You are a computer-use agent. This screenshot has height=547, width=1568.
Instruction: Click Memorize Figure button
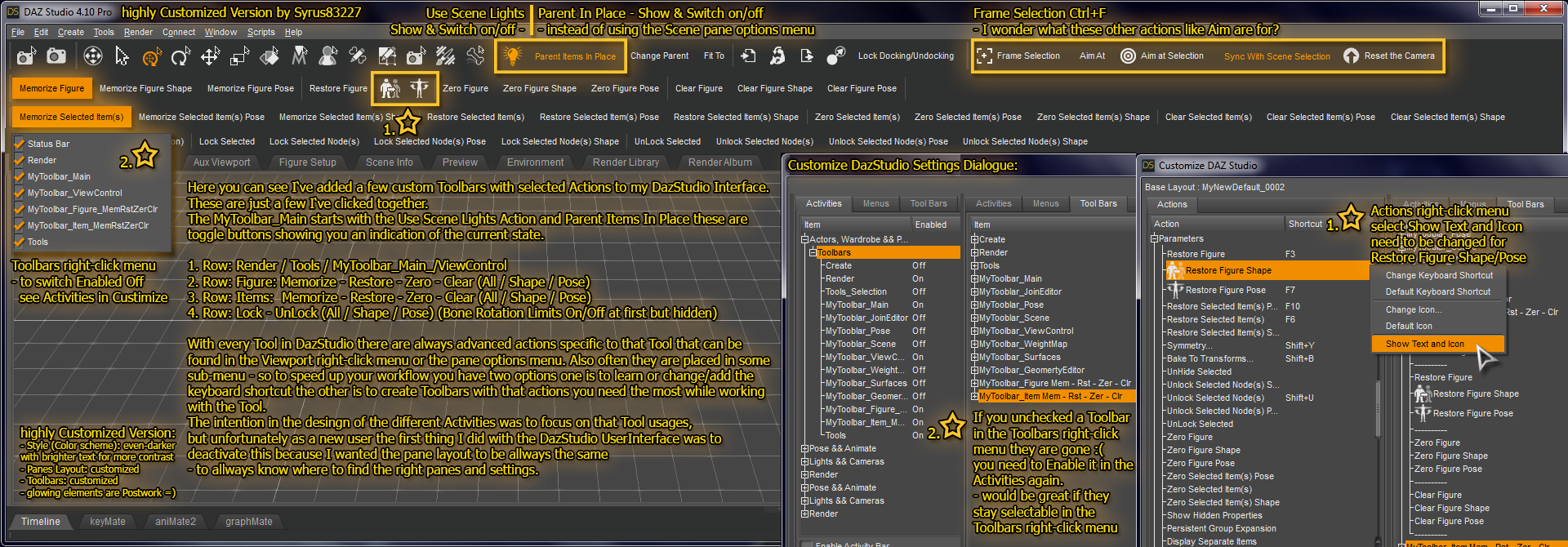pyautogui.click(x=51, y=88)
